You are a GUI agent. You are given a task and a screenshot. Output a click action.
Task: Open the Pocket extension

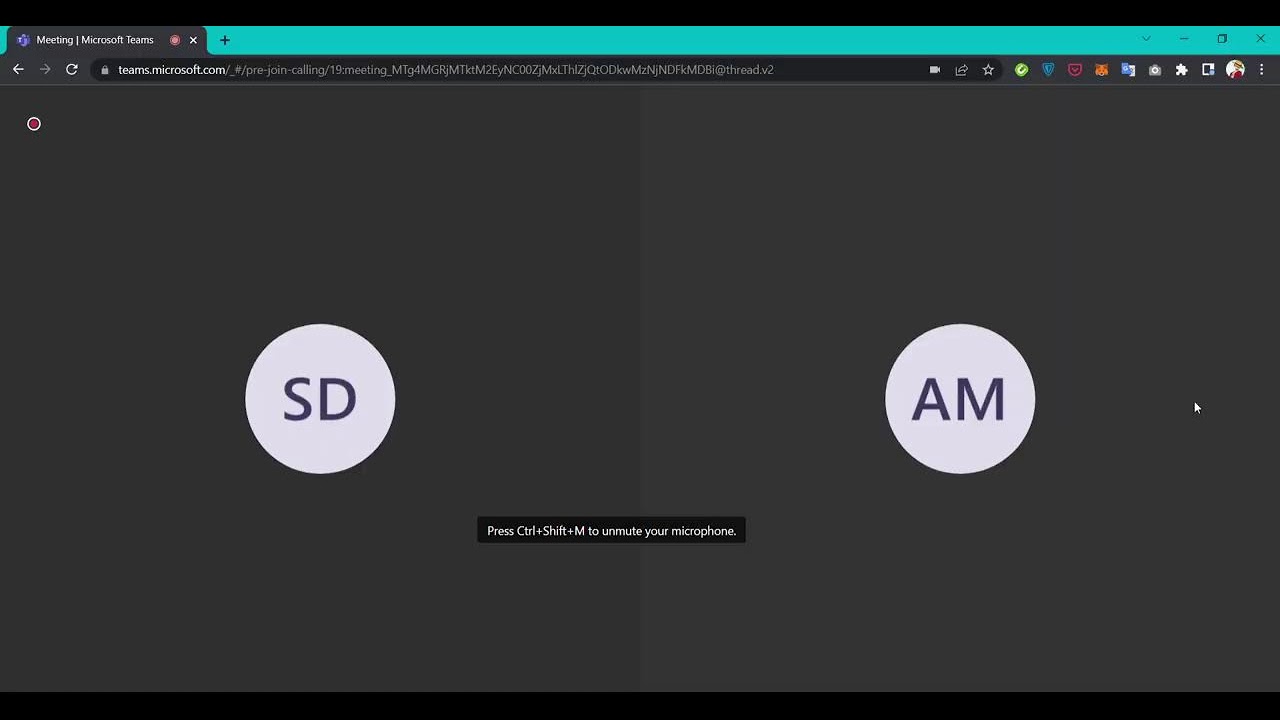(x=1075, y=70)
